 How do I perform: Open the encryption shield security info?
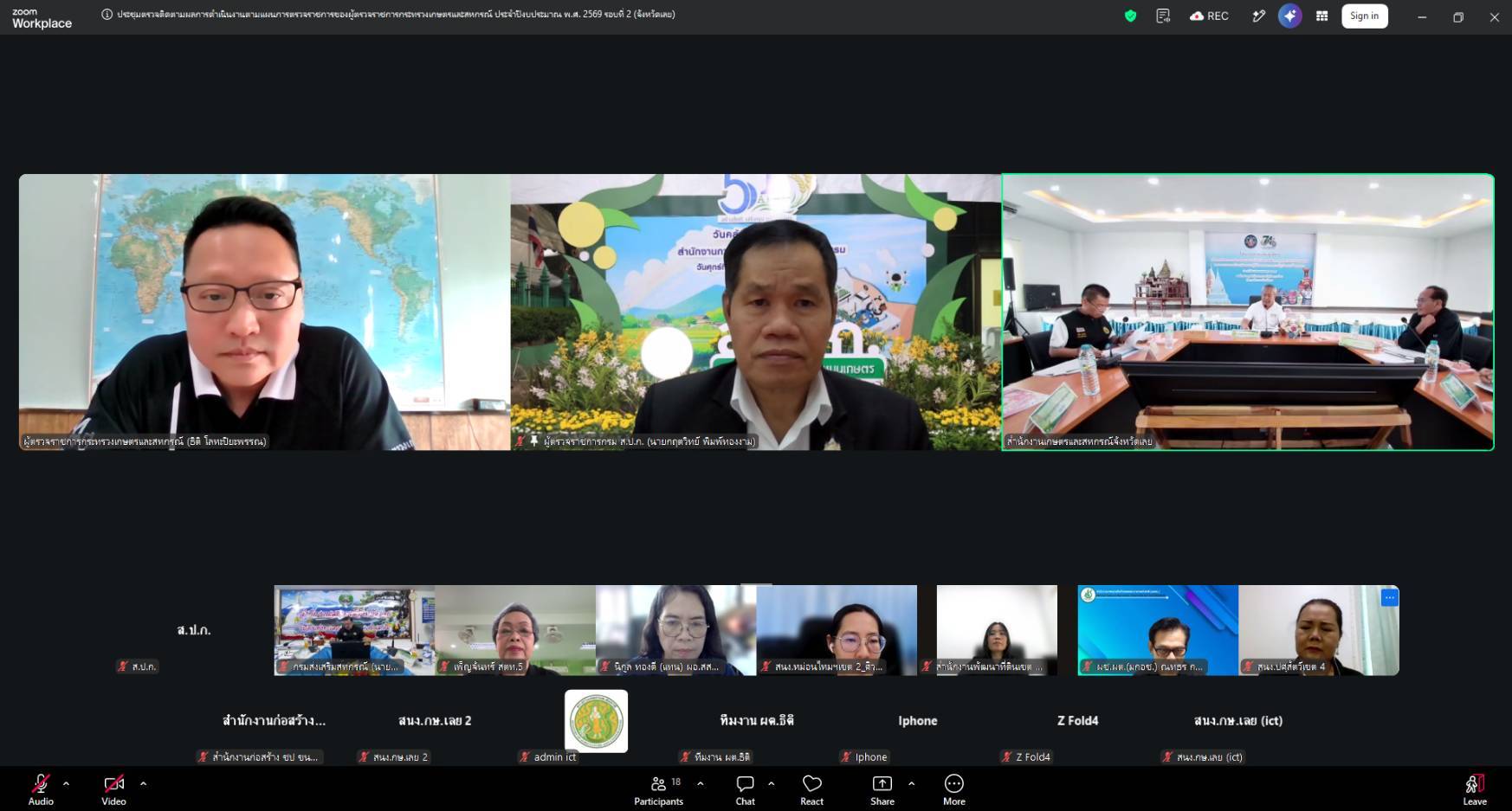click(x=1130, y=16)
